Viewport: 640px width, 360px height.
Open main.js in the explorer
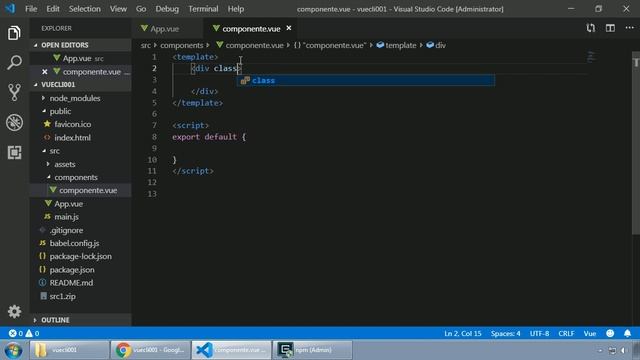point(81,217)
